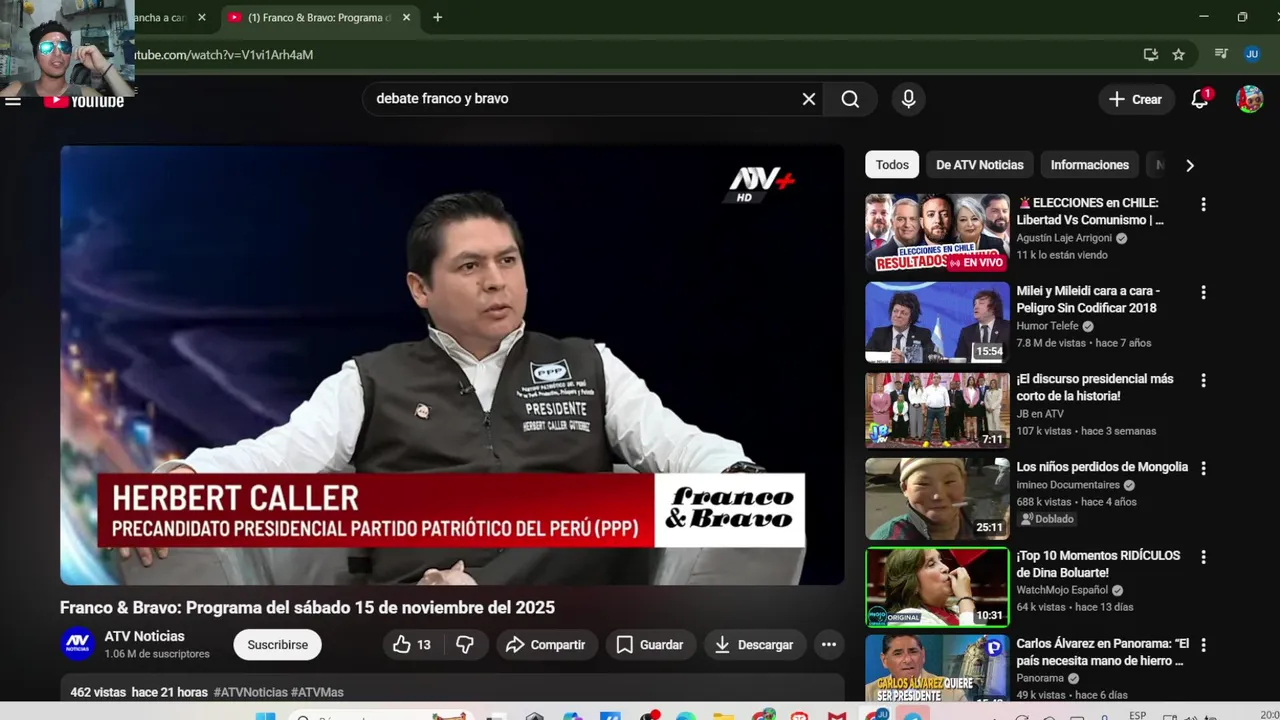Open options for Top 10 Momentos RIDÍCULOS
The image size is (1280, 720).
pos(1203,557)
